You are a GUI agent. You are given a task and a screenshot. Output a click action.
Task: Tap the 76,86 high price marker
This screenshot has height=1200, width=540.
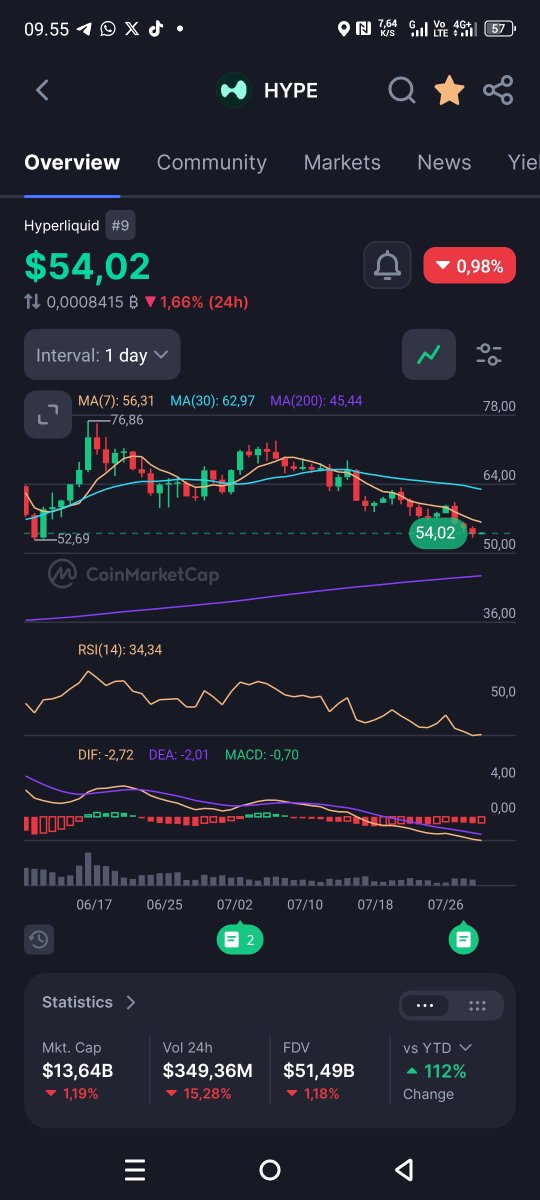[x=126, y=420]
